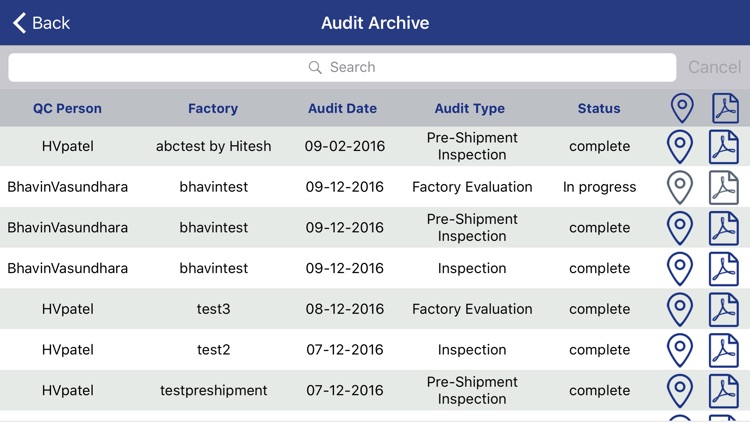The height and width of the screenshot is (422, 750).
Task: Click the Search input field
Action: [x=342, y=67]
